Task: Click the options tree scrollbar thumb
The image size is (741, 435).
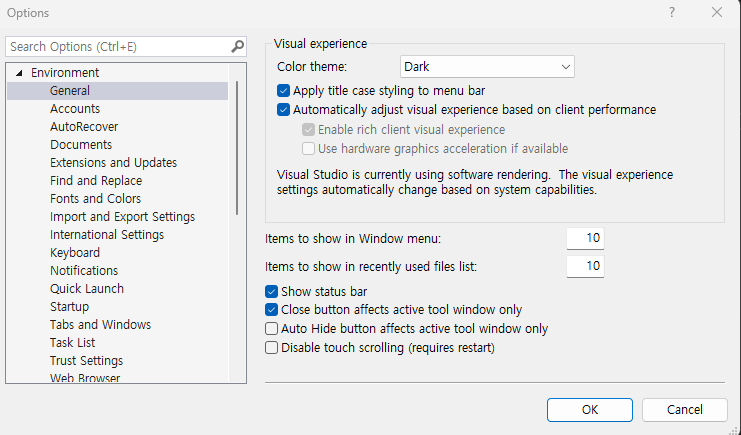Action: [x=237, y=148]
